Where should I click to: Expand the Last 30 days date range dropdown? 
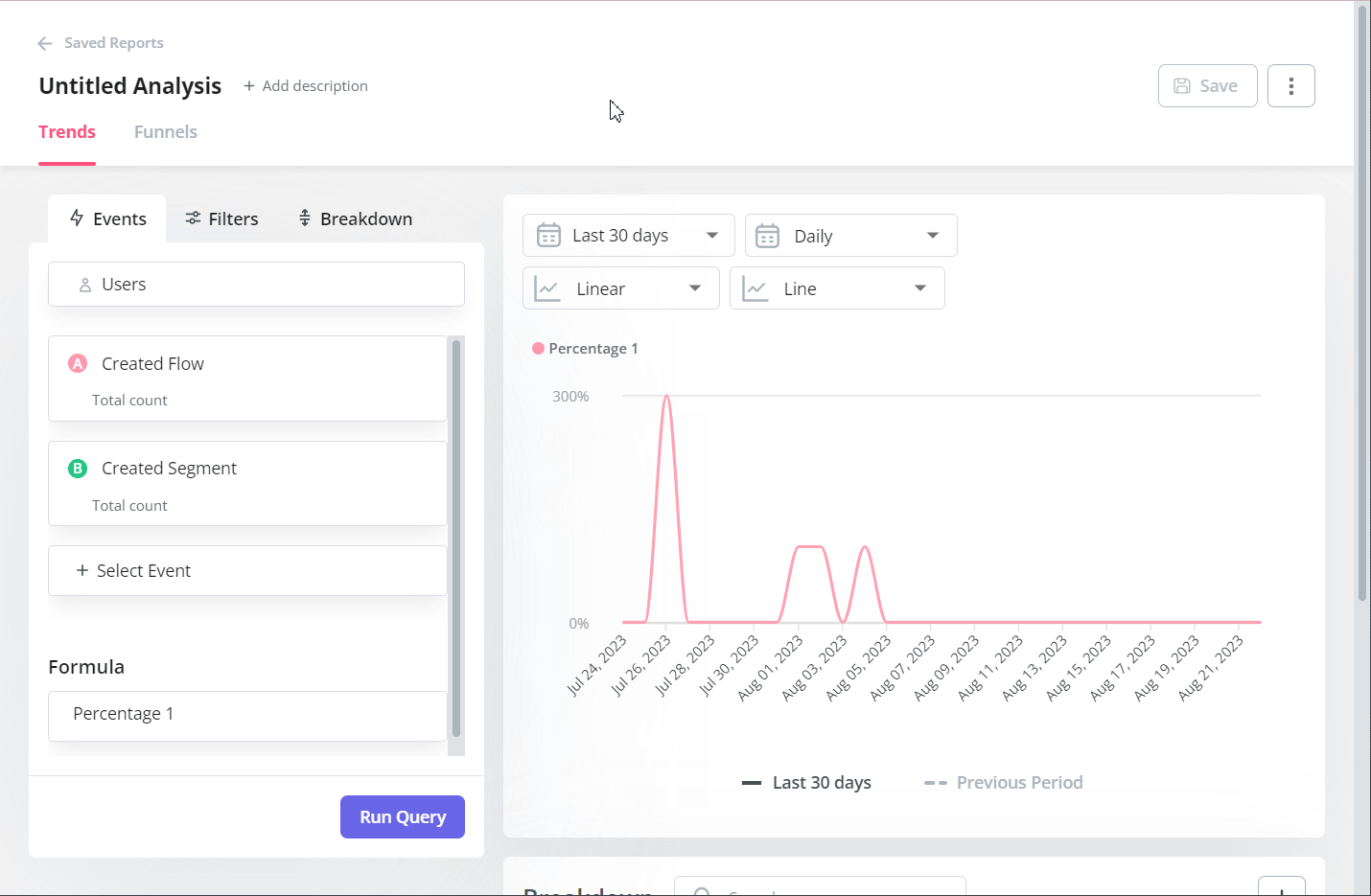[629, 236]
